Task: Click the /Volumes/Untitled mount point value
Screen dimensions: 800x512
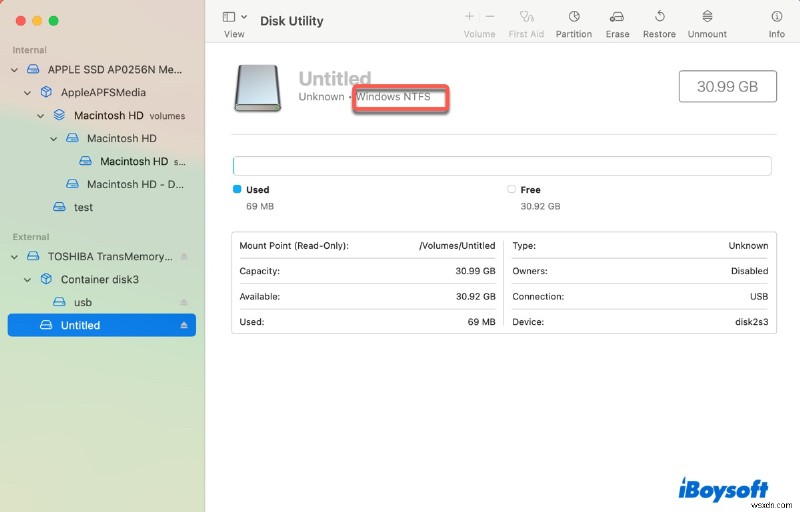Action: pos(457,246)
